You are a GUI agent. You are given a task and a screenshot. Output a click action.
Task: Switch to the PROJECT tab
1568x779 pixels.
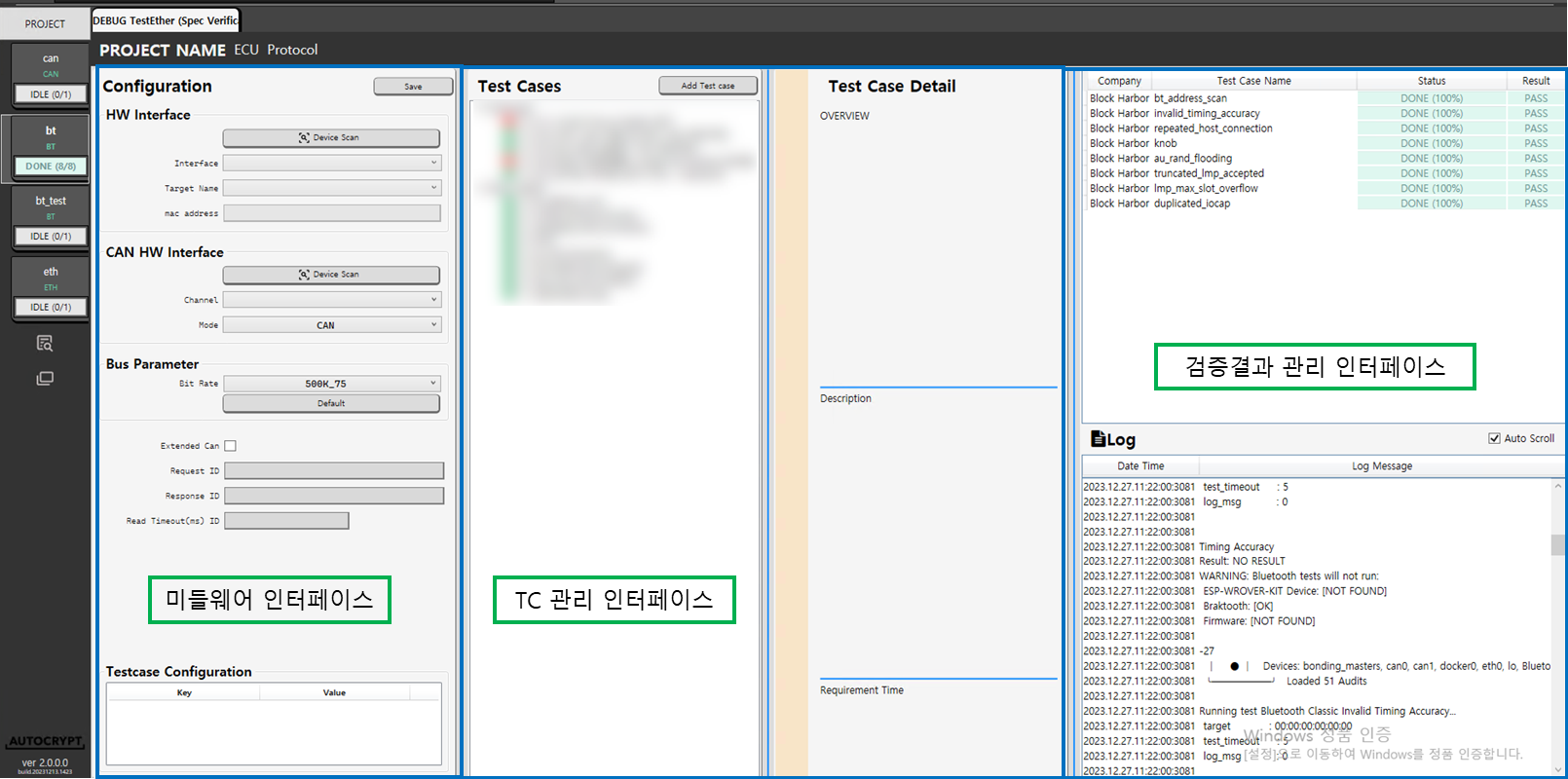pyautogui.click(x=45, y=23)
